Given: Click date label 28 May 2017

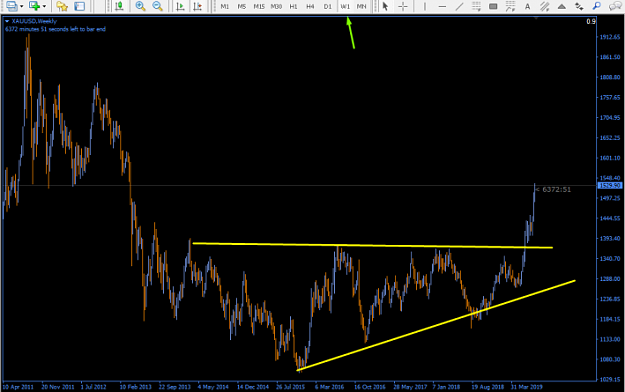Looking at the screenshot, I should tap(410, 387).
